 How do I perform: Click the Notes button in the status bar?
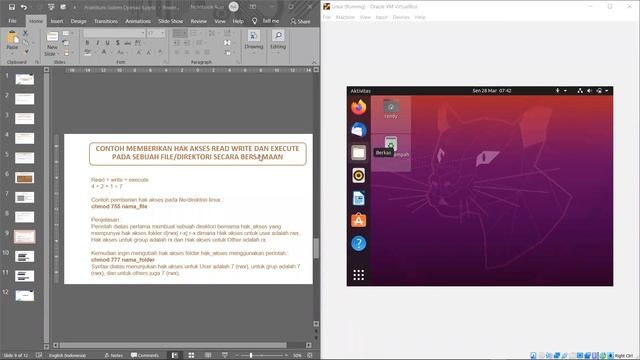(113, 356)
